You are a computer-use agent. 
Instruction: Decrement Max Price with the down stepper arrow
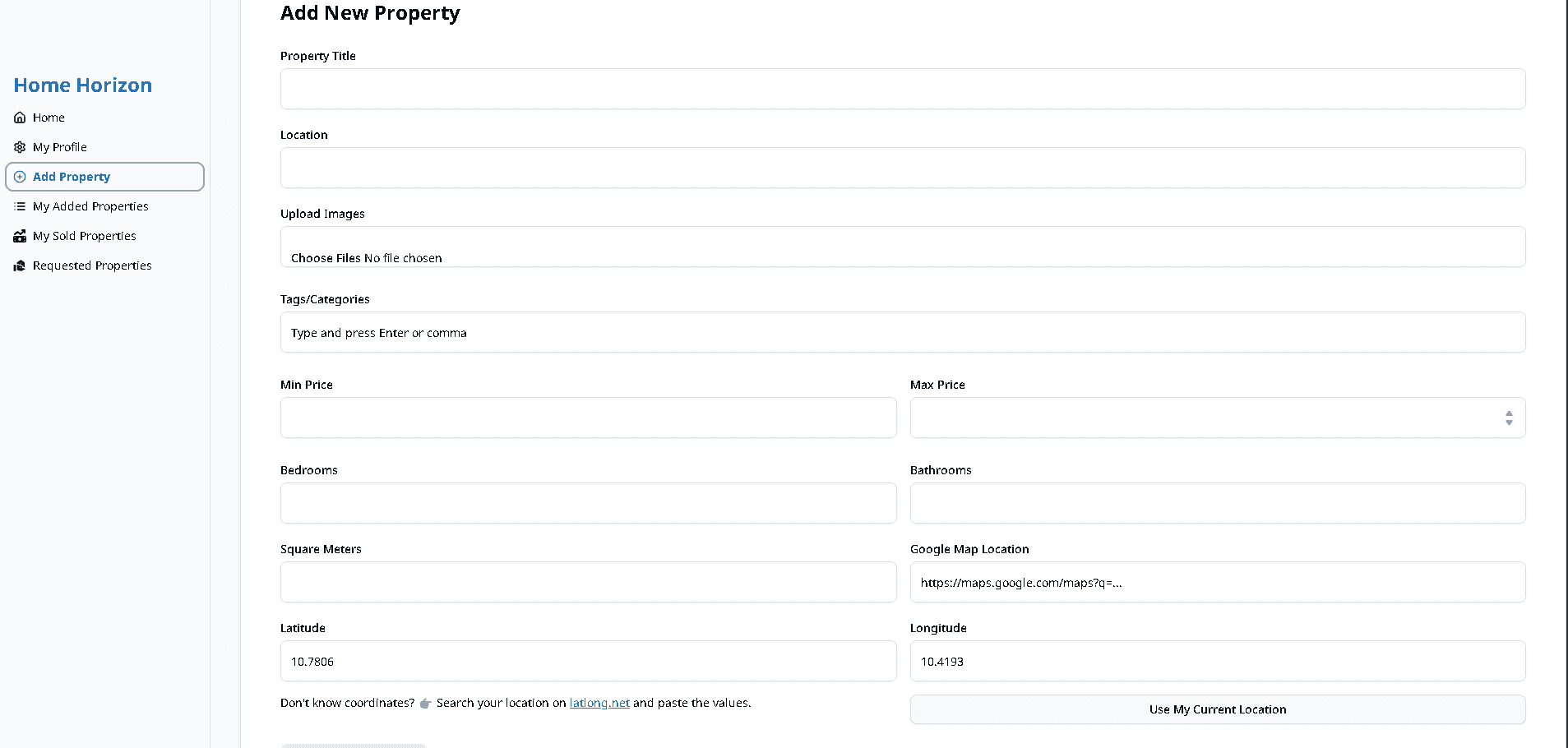coord(1509,422)
